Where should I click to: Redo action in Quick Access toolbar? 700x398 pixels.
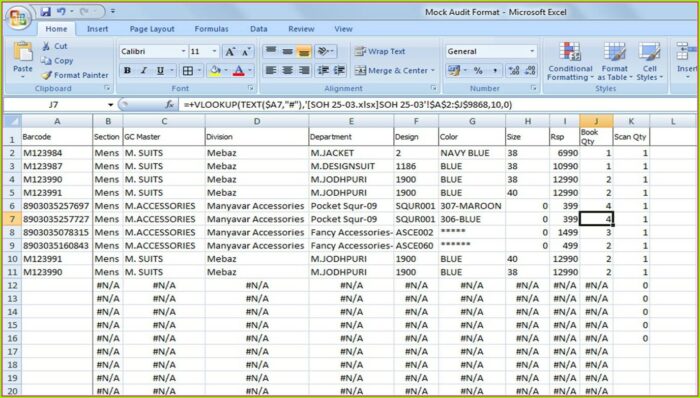coord(83,11)
